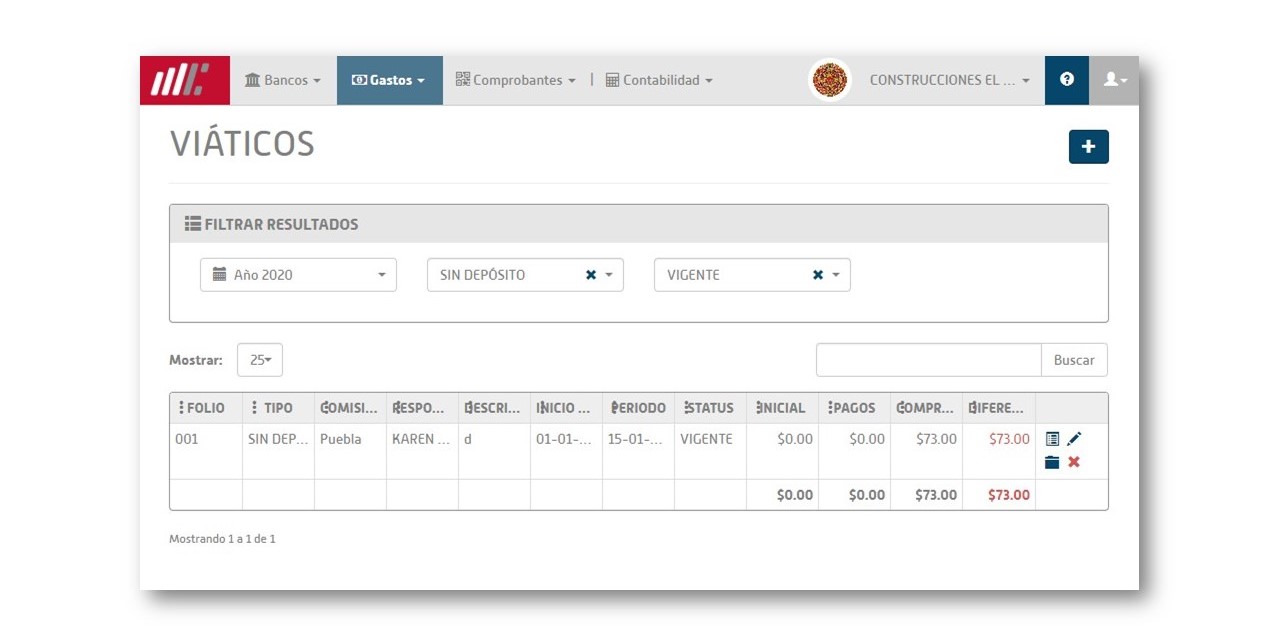Expand the Año 2020 dropdown

tap(298, 275)
